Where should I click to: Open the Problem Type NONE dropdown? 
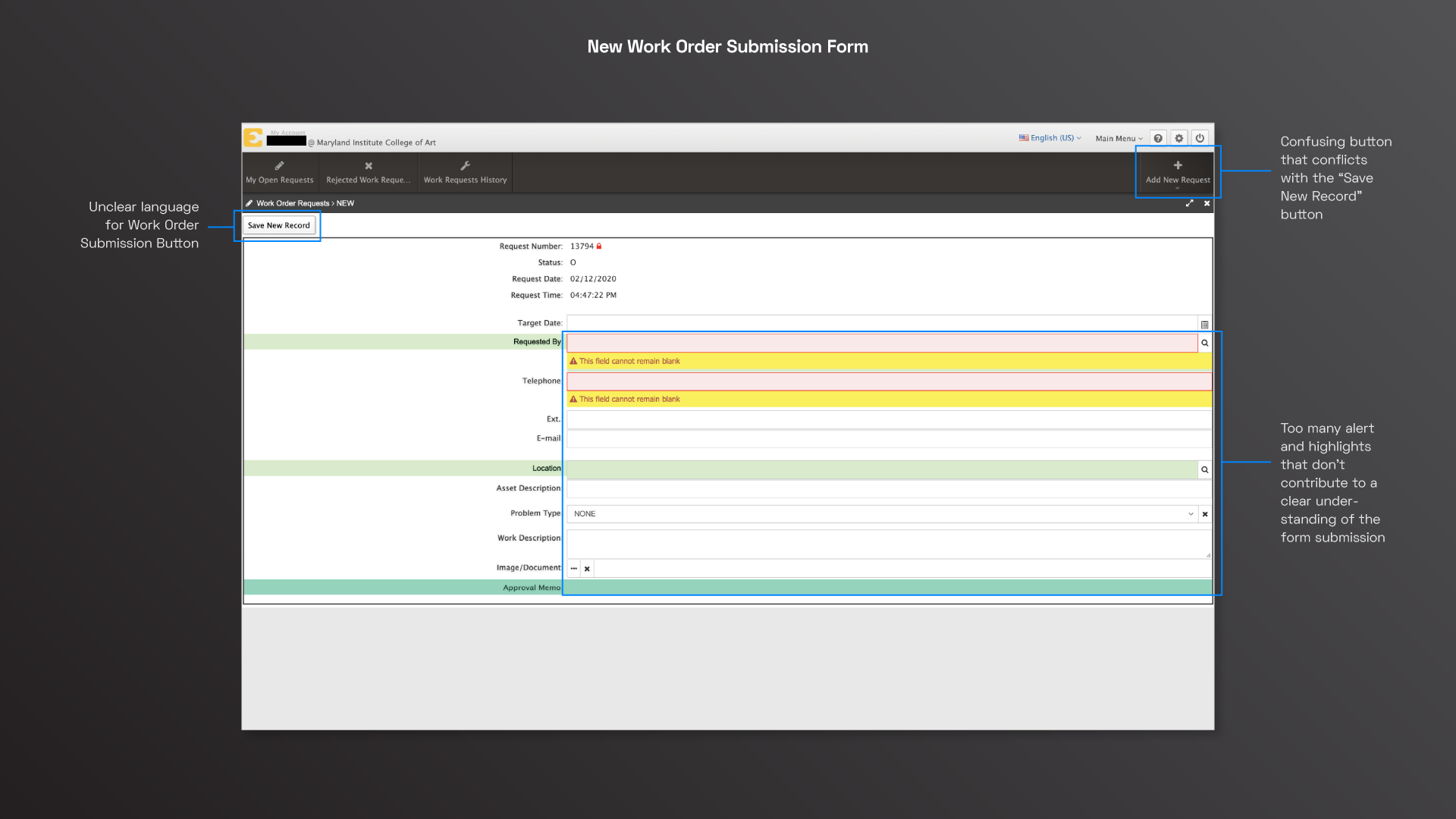click(881, 514)
